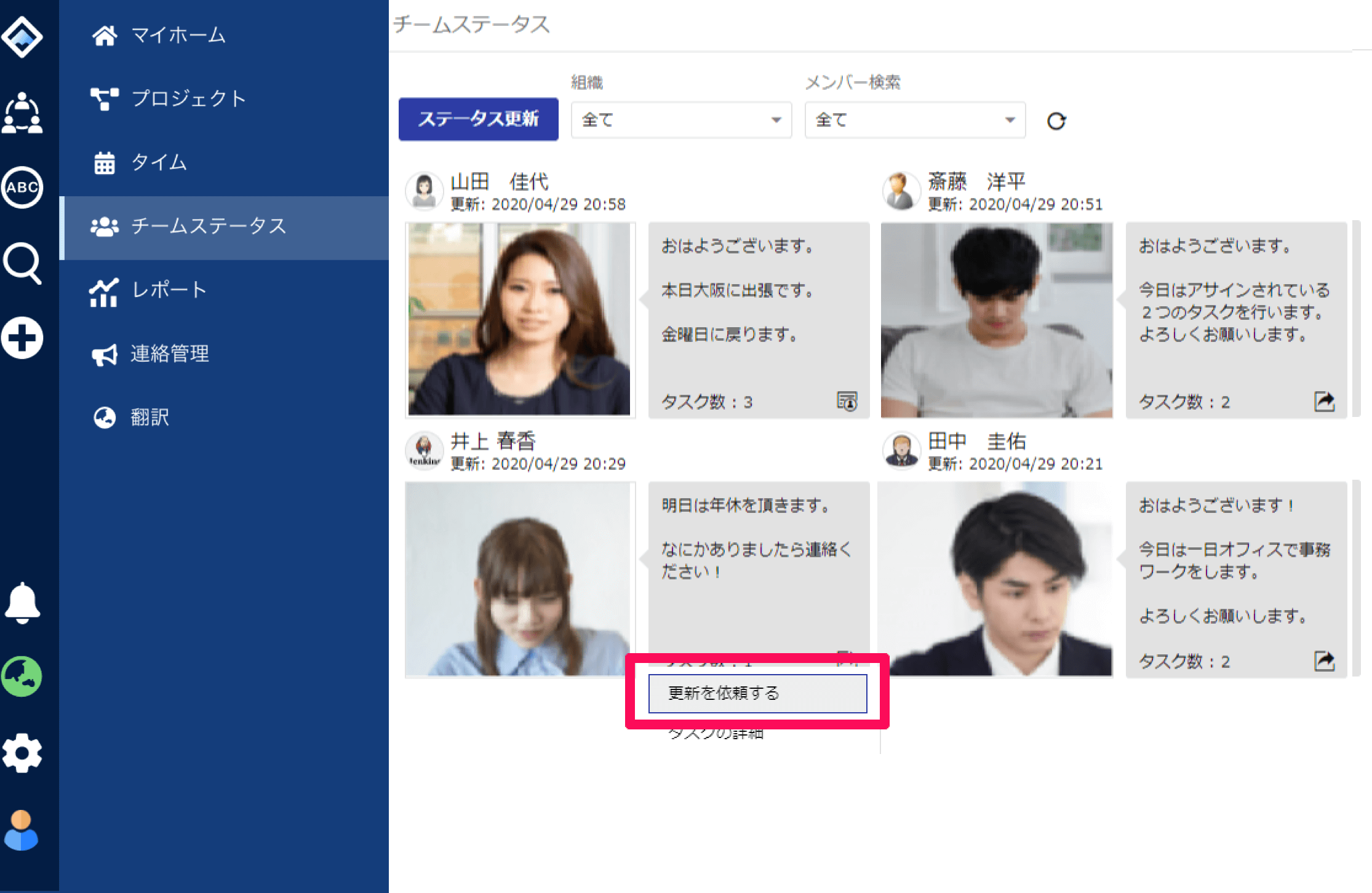
Task: Expand the メンバー検索 dropdown
Action: (915, 120)
